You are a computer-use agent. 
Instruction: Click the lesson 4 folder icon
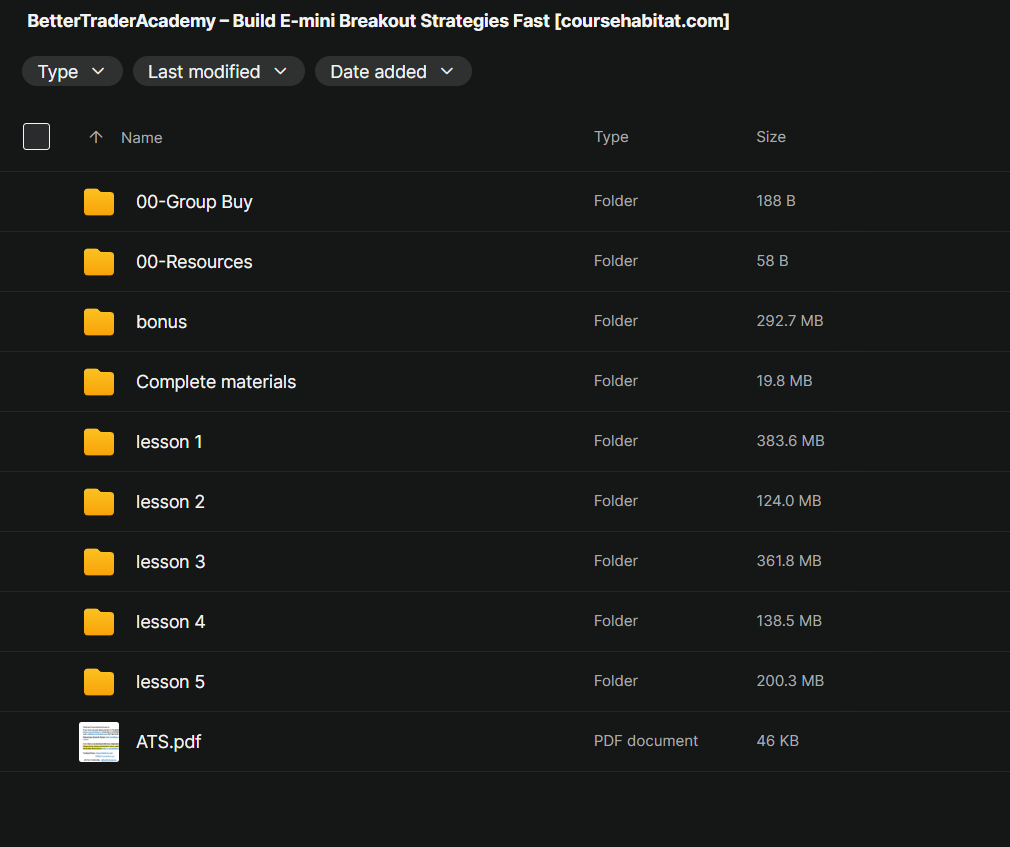click(x=99, y=622)
